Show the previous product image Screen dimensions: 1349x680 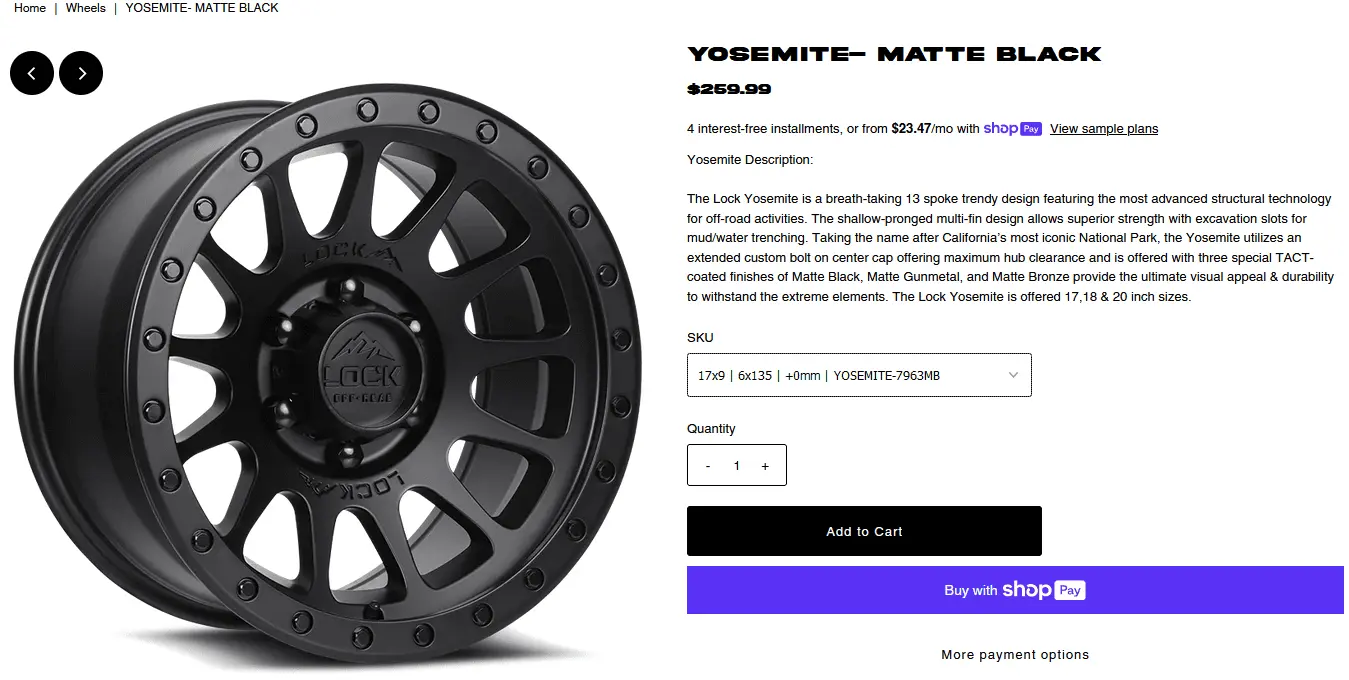[32, 73]
